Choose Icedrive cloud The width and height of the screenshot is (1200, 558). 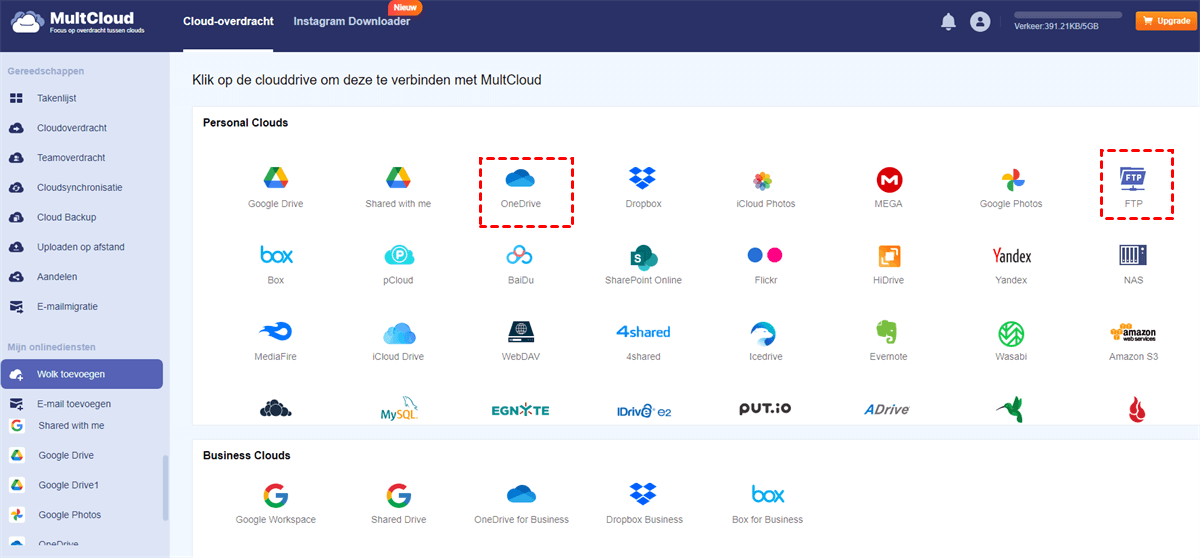click(765, 341)
